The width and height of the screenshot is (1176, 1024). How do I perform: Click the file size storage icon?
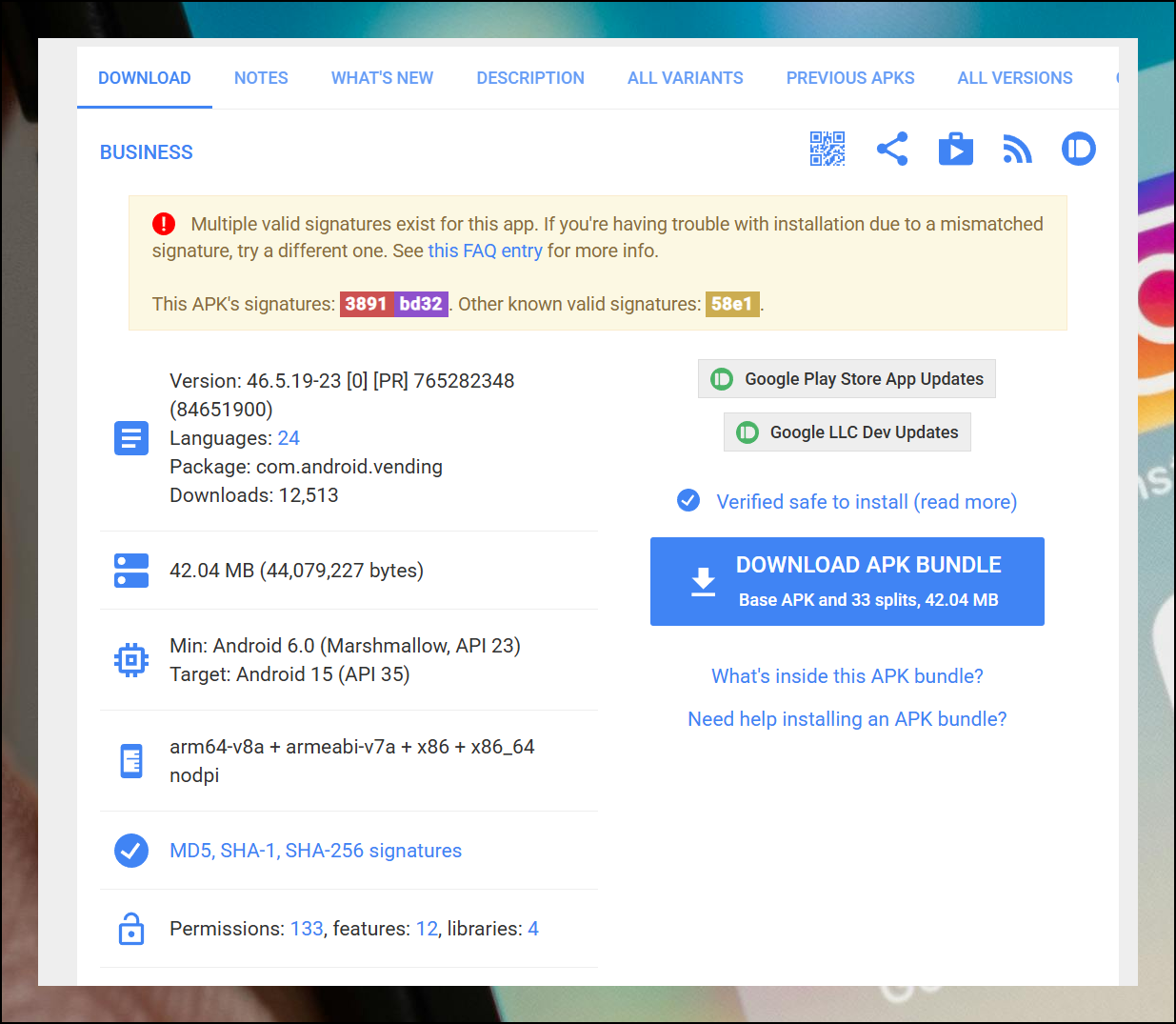click(x=131, y=571)
